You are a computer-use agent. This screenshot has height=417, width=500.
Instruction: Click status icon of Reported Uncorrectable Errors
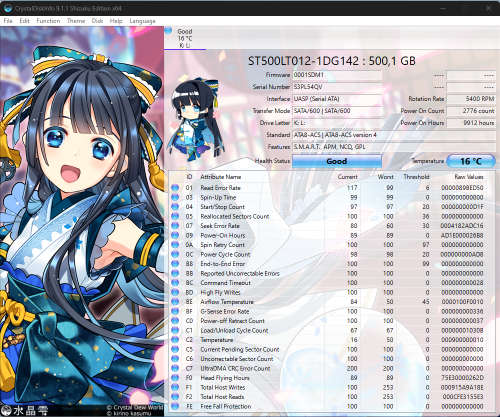click(175, 273)
